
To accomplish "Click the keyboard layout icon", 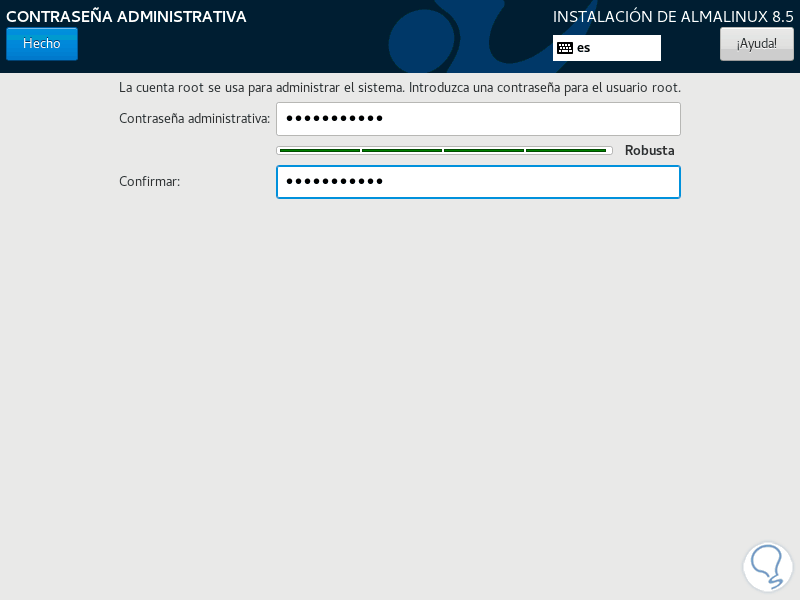I will point(565,48).
